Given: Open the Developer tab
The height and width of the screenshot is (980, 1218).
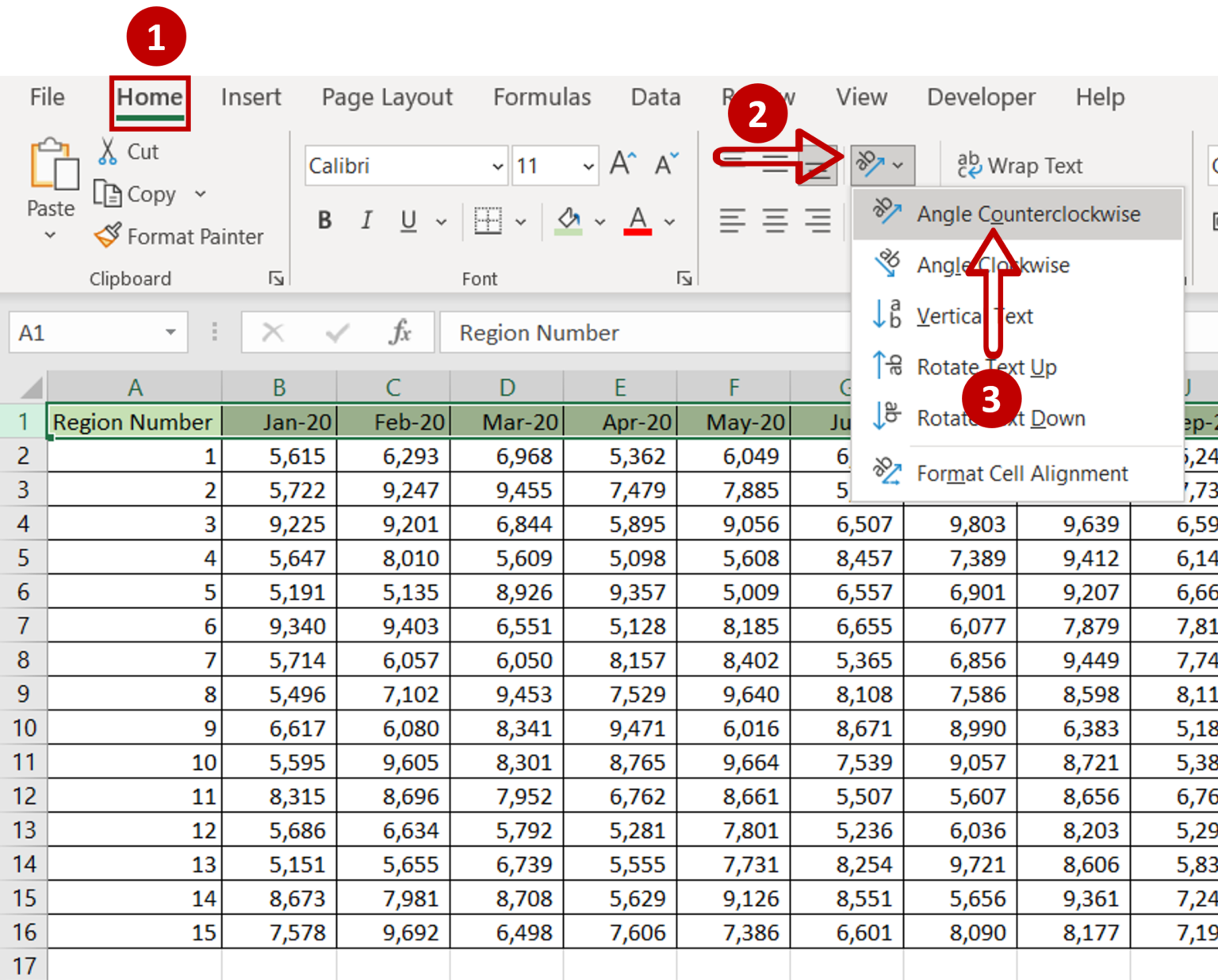Looking at the screenshot, I should tap(981, 97).
